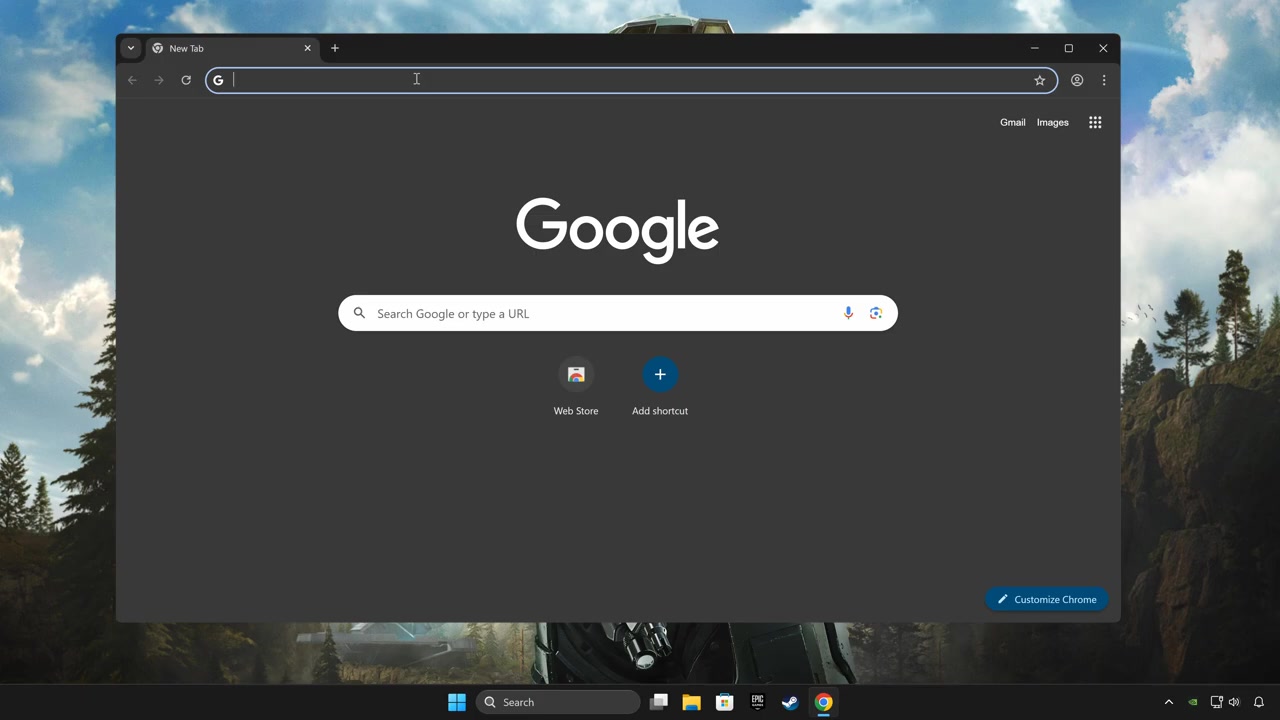Open the Web Store shortcut
Viewport: 1280px width, 720px height.
(576, 387)
